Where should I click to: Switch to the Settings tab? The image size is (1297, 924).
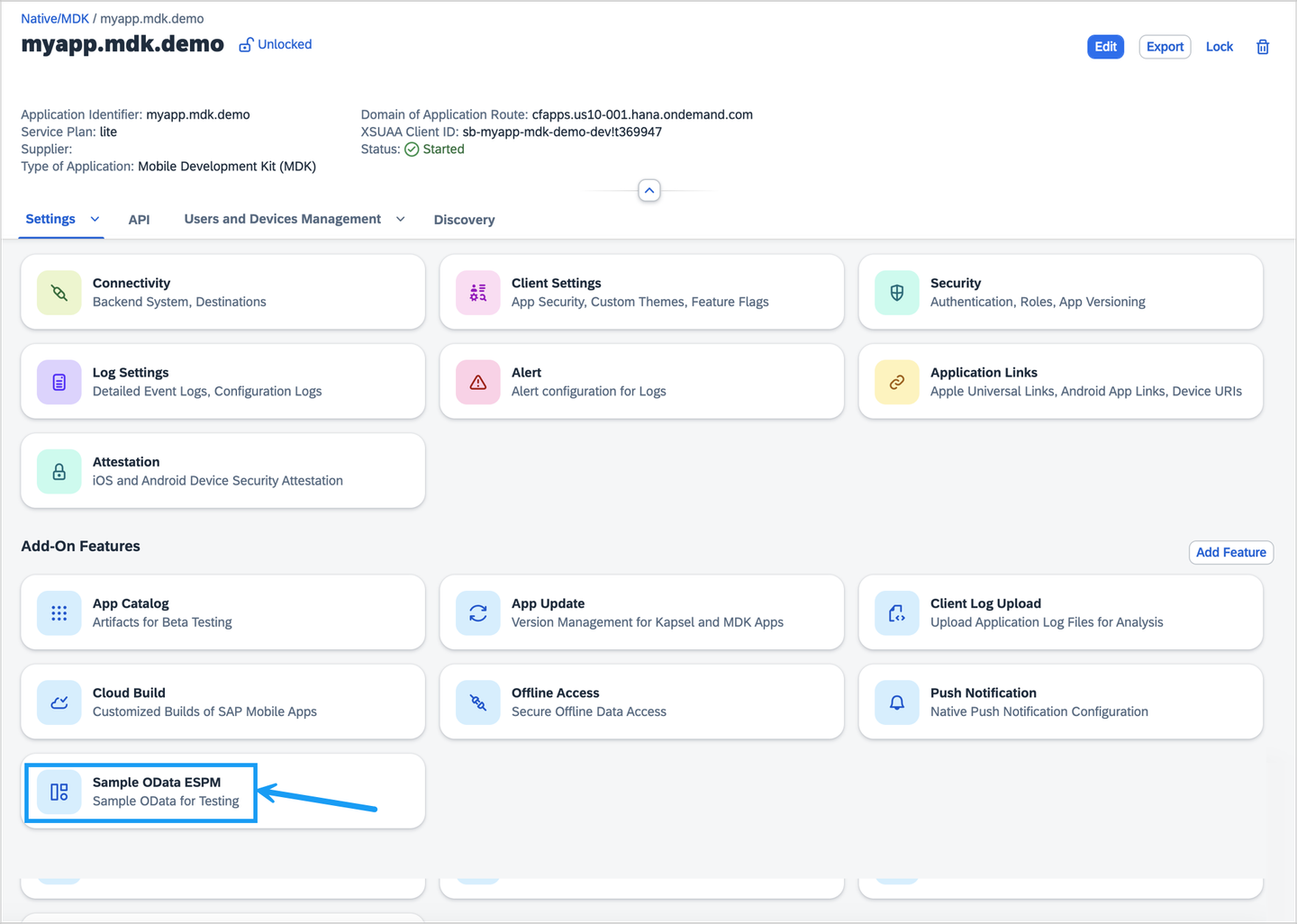tap(50, 219)
